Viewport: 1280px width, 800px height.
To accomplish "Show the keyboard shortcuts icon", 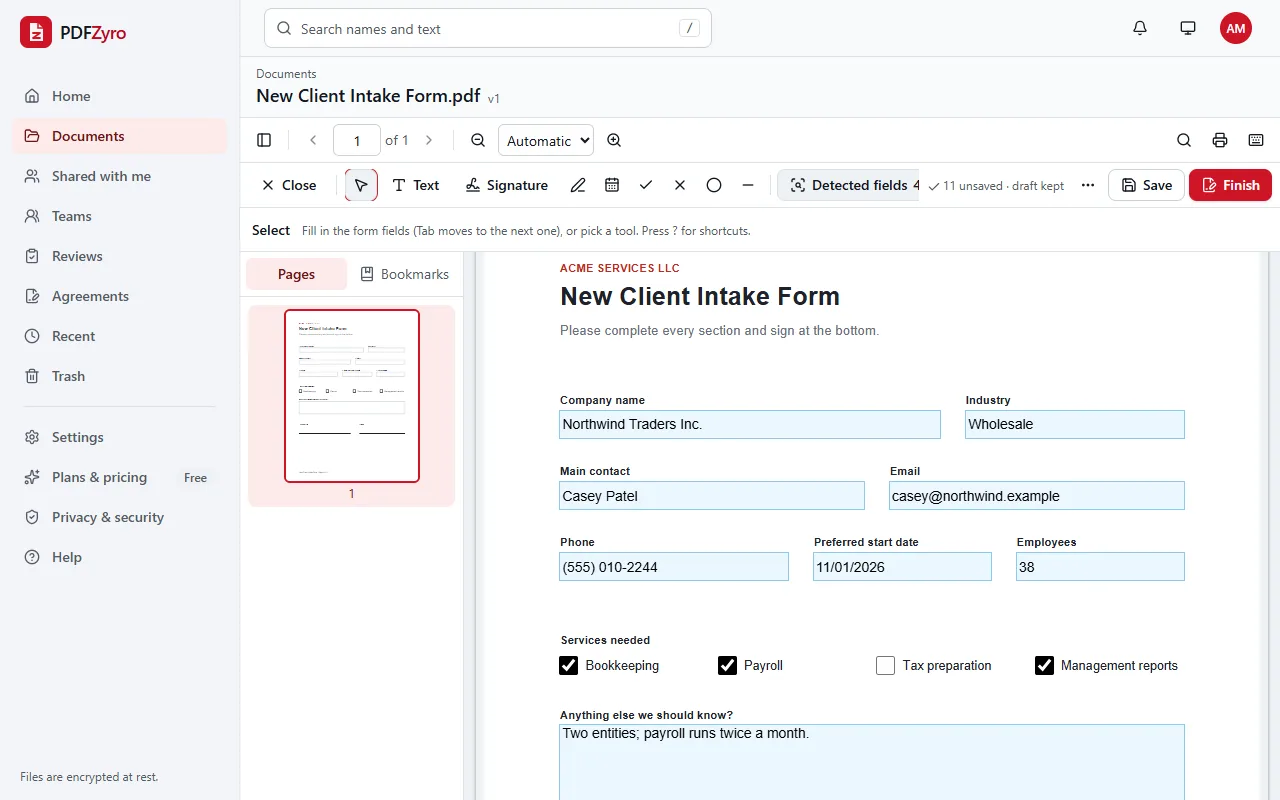I will (1256, 140).
